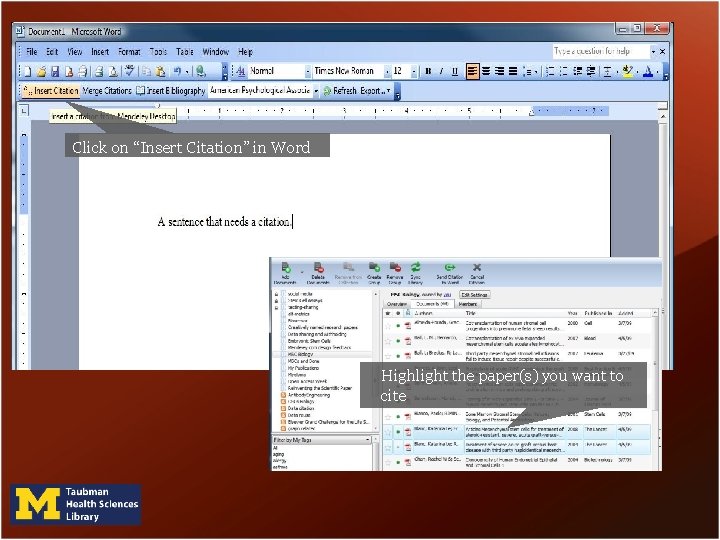
Task: Star the Stem Cells journal paper row
Action: pos(388,417)
